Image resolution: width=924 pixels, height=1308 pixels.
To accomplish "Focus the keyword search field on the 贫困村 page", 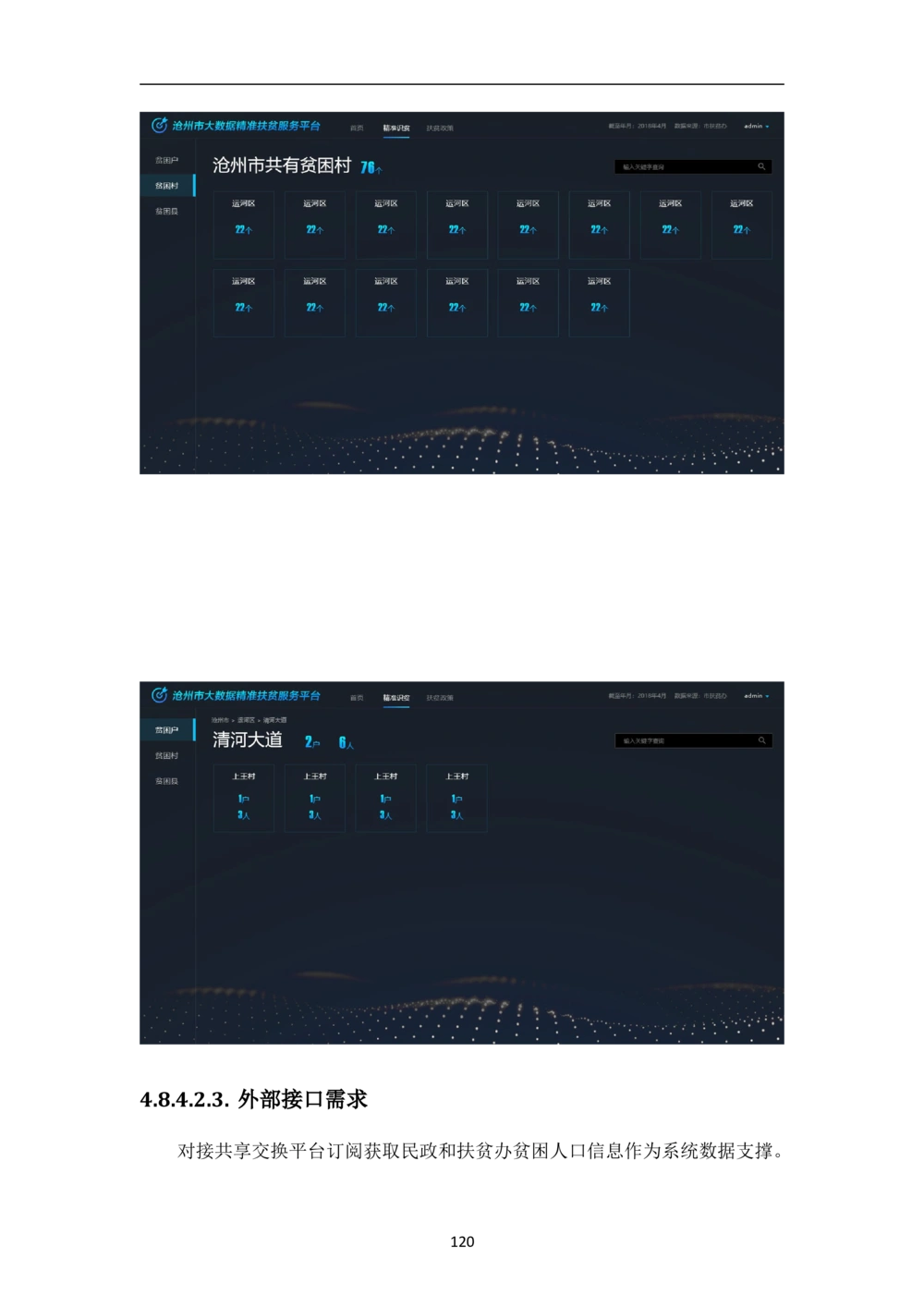I will click(x=684, y=167).
